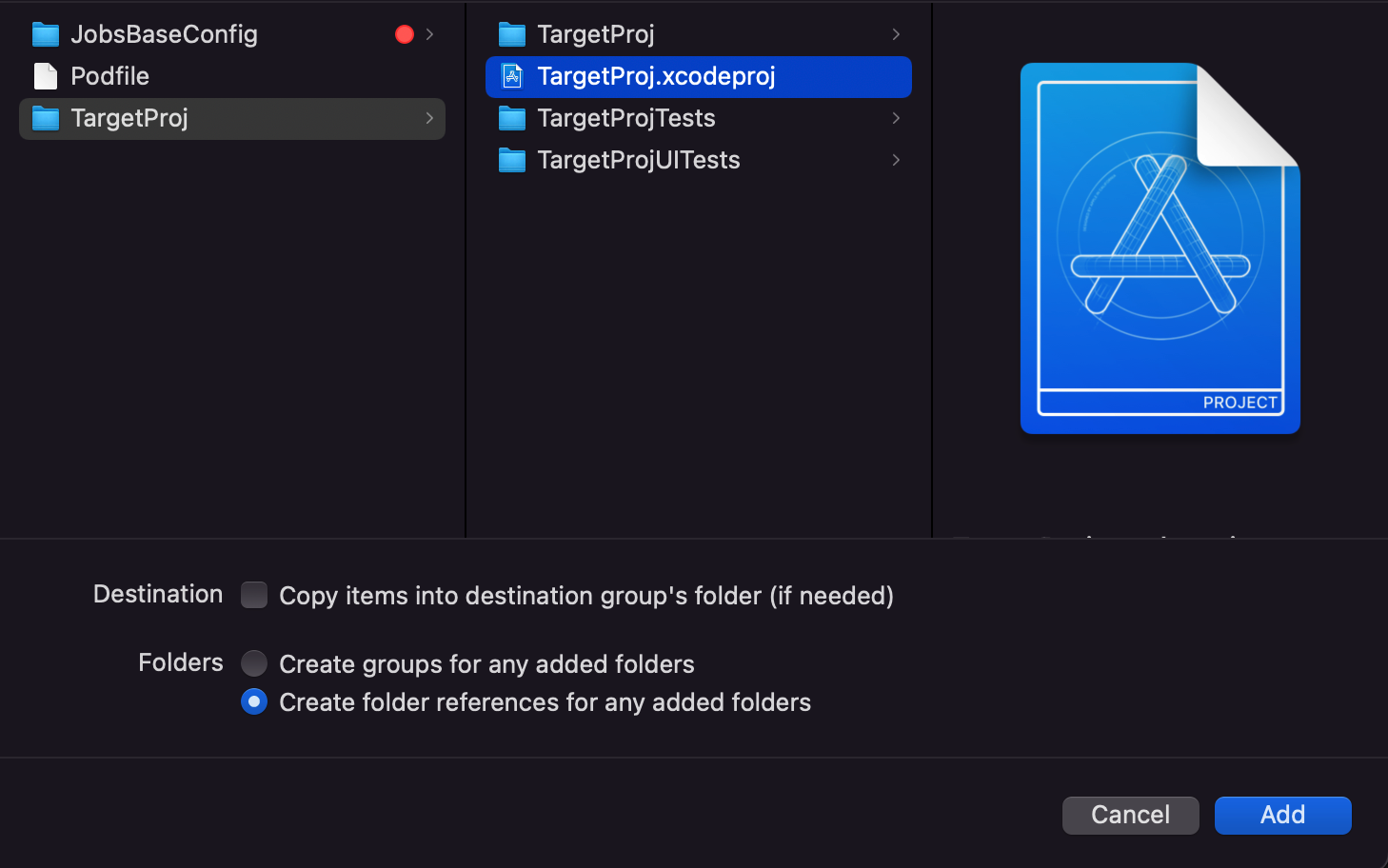Select TargetProj name in left column

click(129, 119)
